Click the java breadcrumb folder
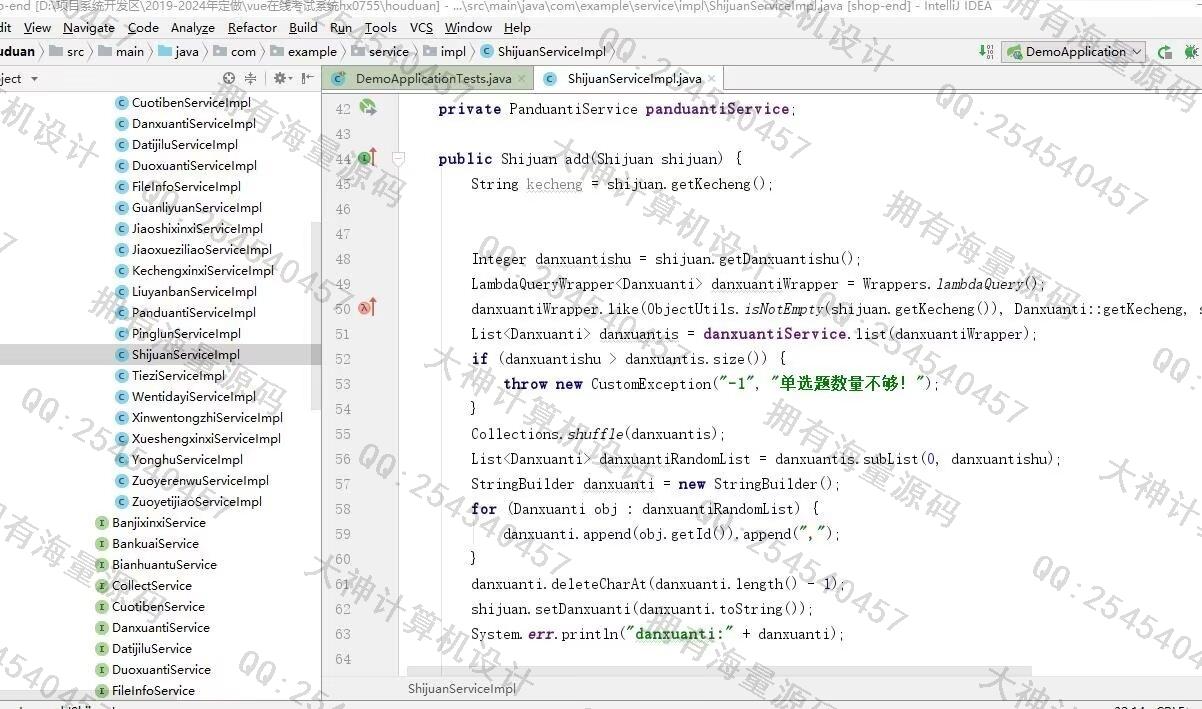1202x709 pixels. click(x=178, y=52)
